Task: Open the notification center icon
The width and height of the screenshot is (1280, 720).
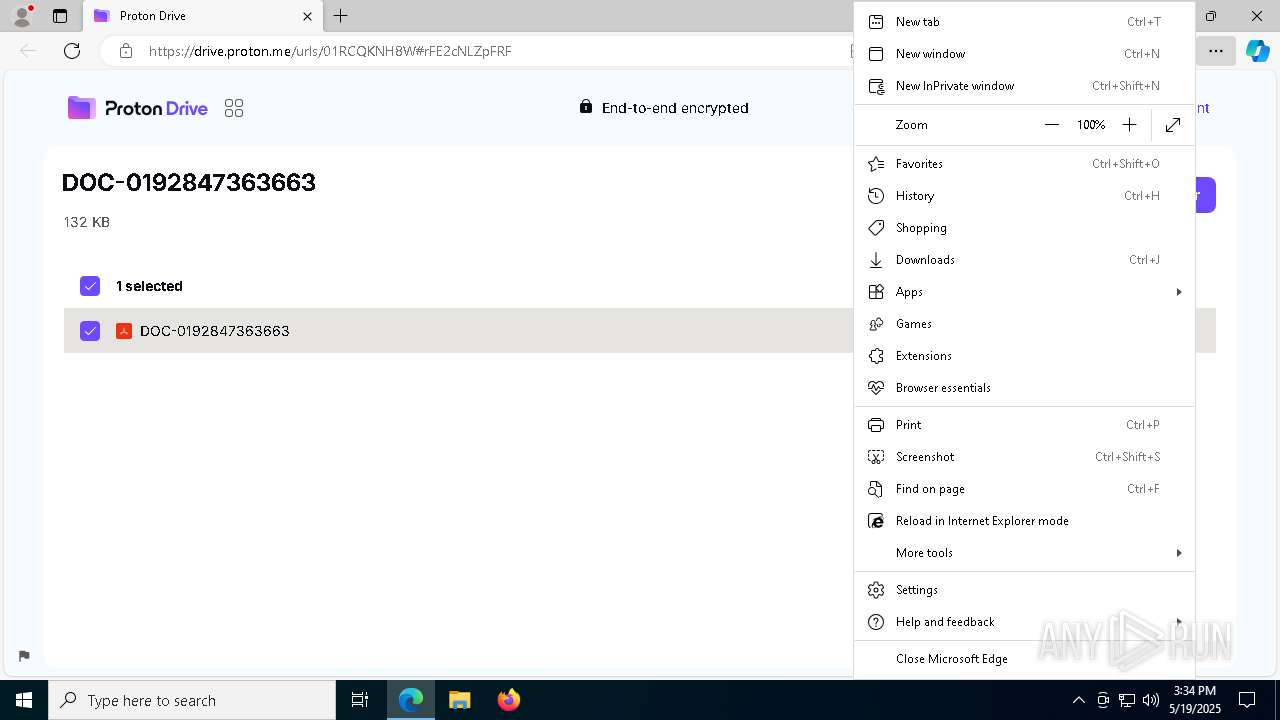Action: [1247, 700]
